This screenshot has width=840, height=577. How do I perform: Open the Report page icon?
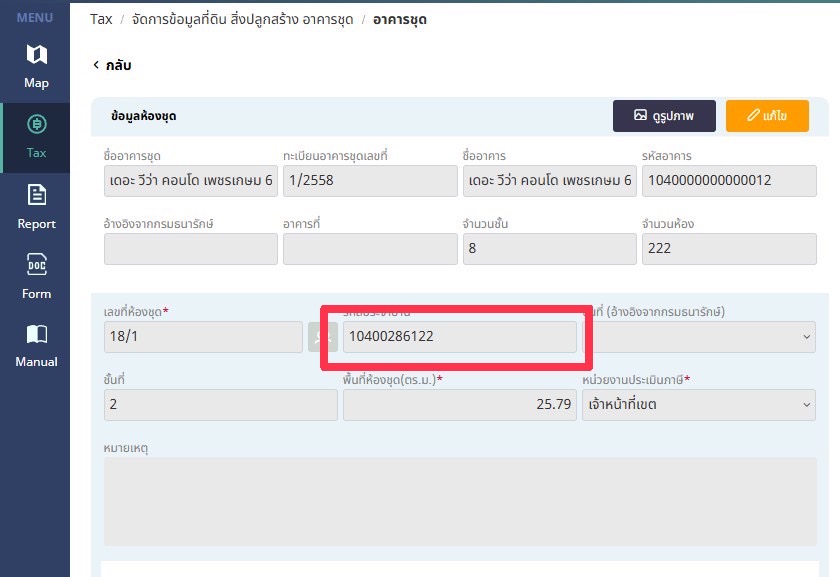pos(36,207)
